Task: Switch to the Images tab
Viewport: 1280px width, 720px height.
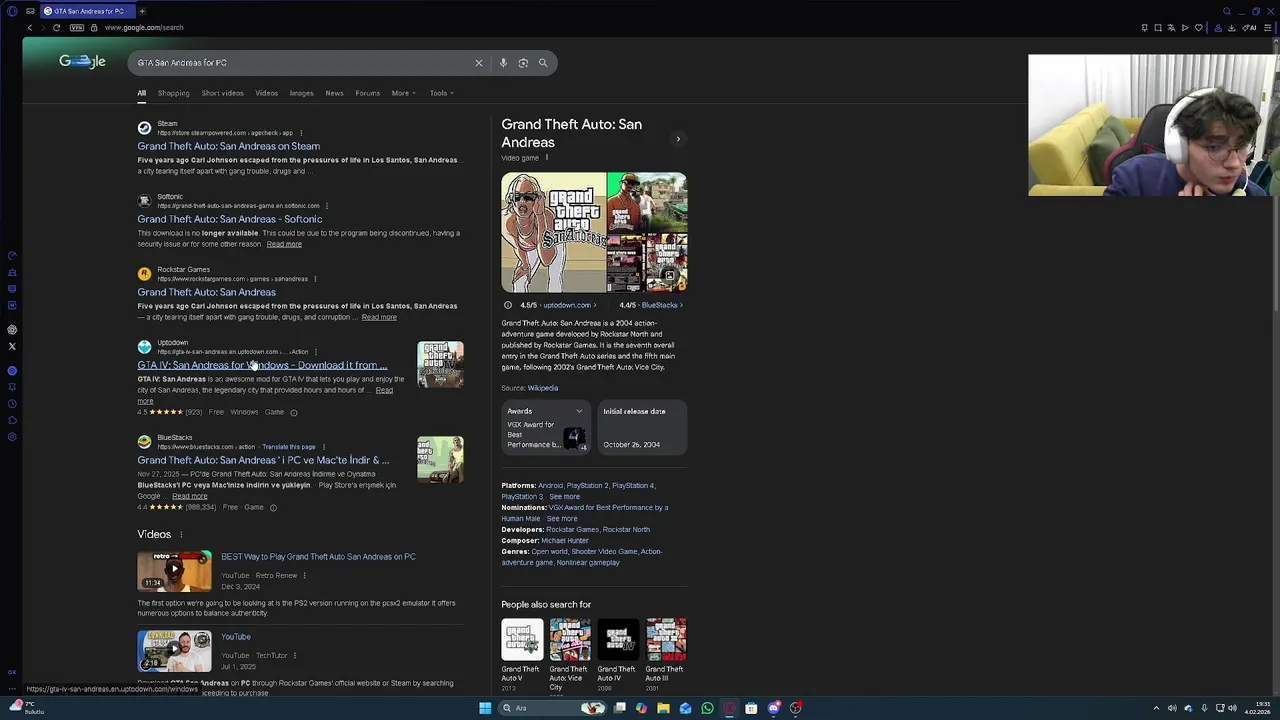Action: 301,93
